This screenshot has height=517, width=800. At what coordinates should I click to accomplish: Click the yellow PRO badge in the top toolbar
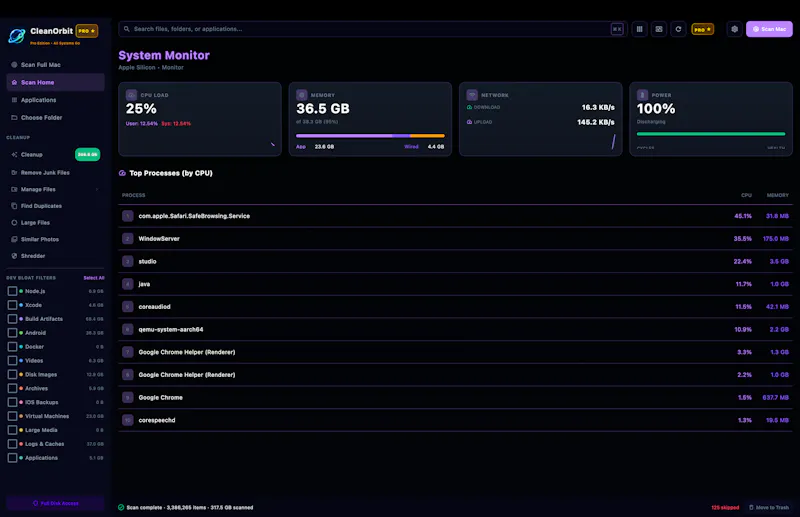(x=703, y=29)
